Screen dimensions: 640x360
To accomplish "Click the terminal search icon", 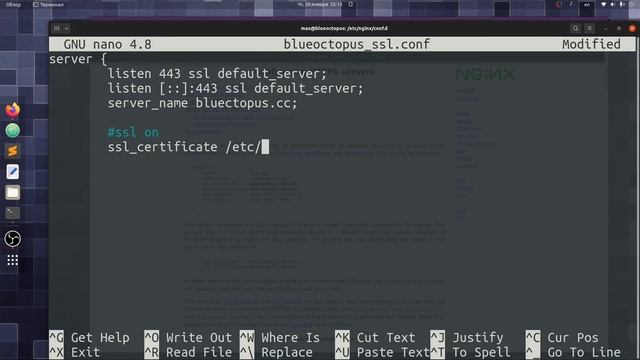I will tap(576, 28).
